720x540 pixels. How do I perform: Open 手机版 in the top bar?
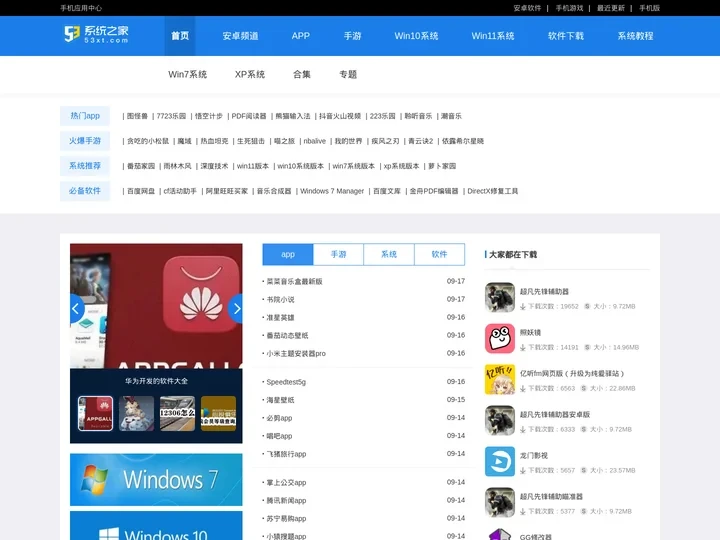650,8
